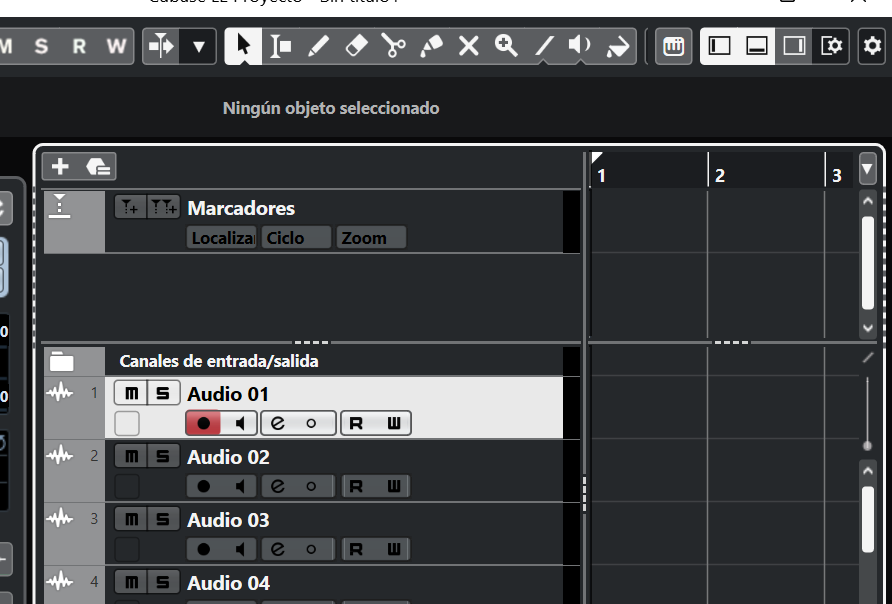Select the Split scissors tool
Screen dimensions: 892x604
pos(394,46)
